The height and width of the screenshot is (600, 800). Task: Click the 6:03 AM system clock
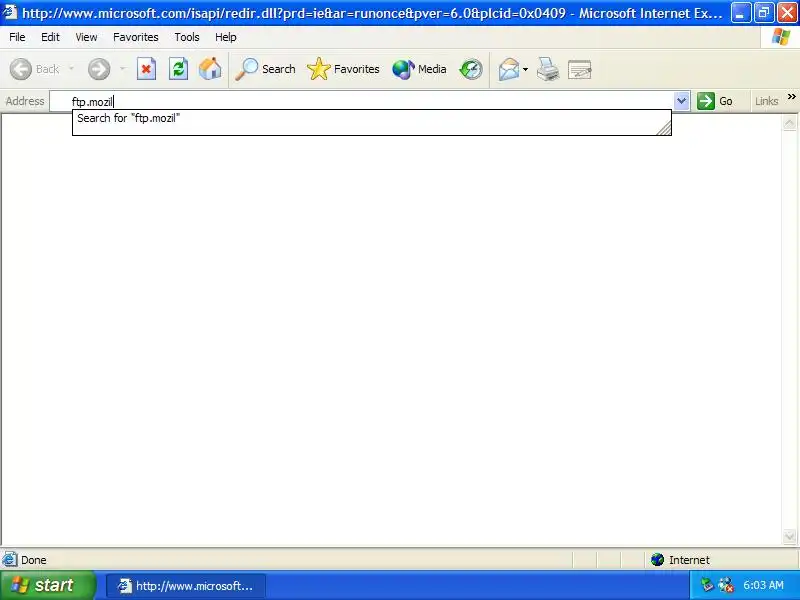pos(763,585)
